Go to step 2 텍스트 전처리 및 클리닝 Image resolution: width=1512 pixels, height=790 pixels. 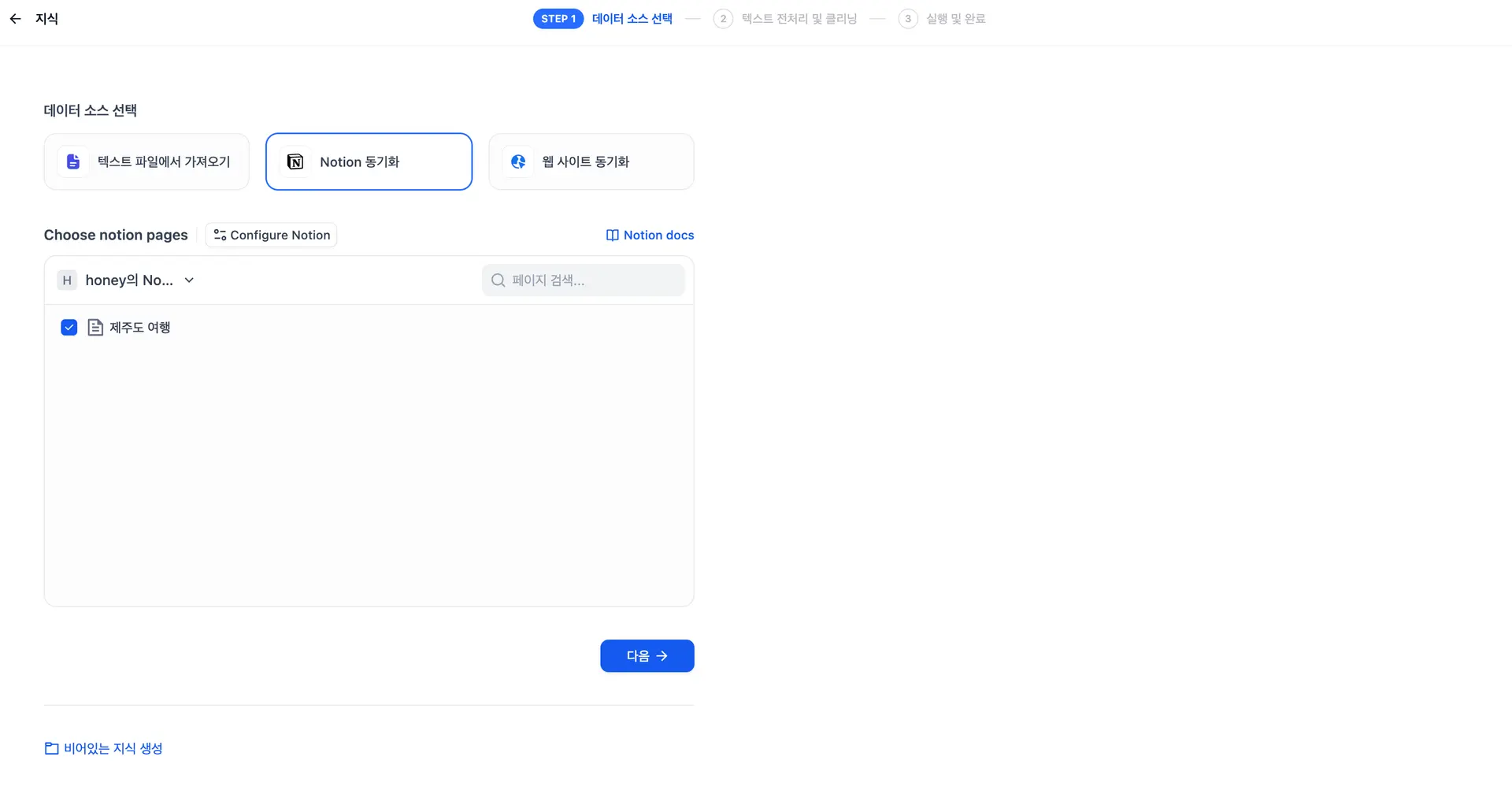[x=798, y=19]
